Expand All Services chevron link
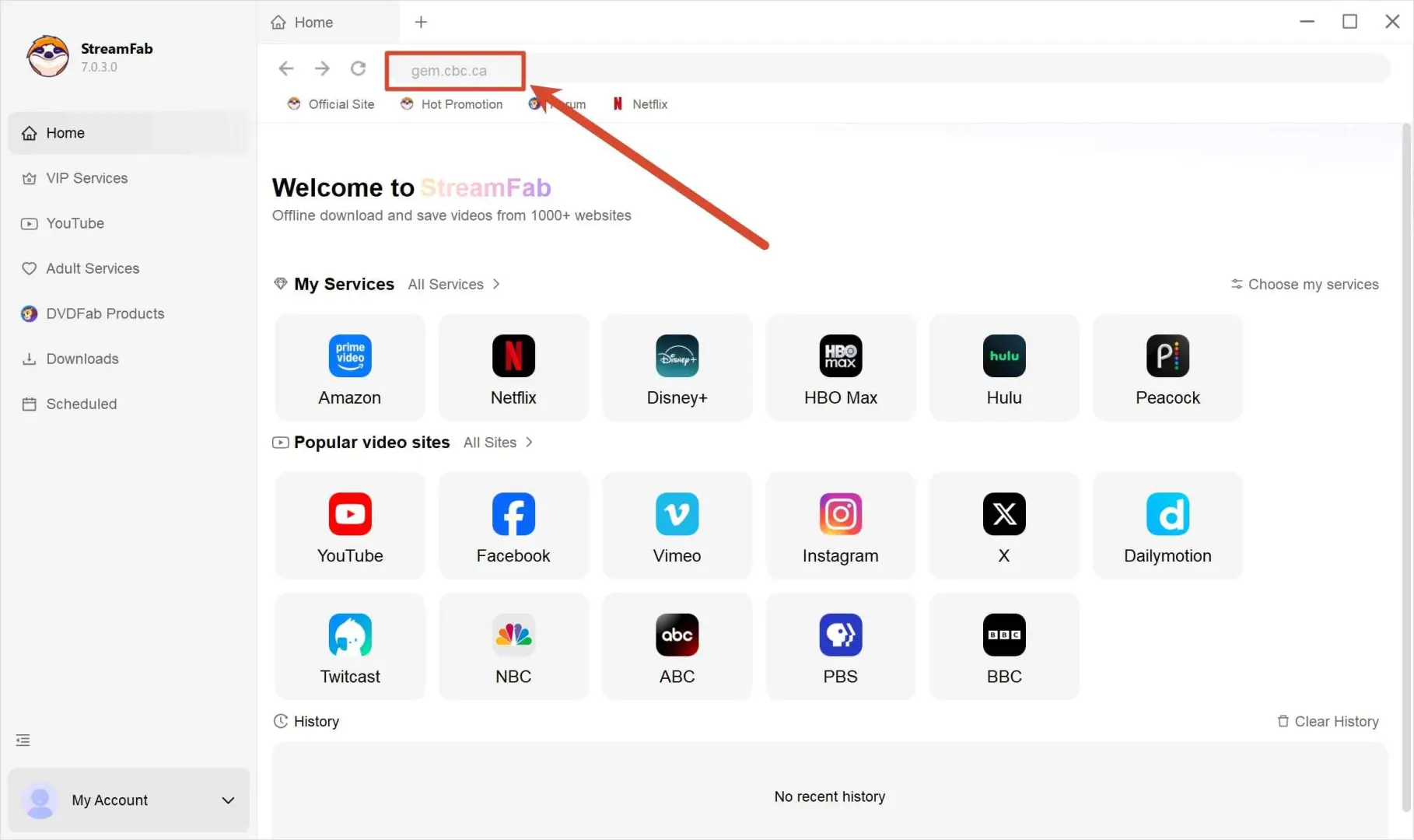This screenshot has height=840, width=1414. [453, 284]
